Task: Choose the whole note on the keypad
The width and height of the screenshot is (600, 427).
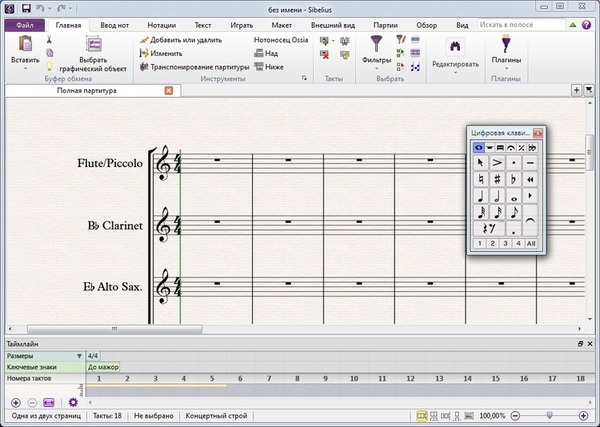Action: 514,196
